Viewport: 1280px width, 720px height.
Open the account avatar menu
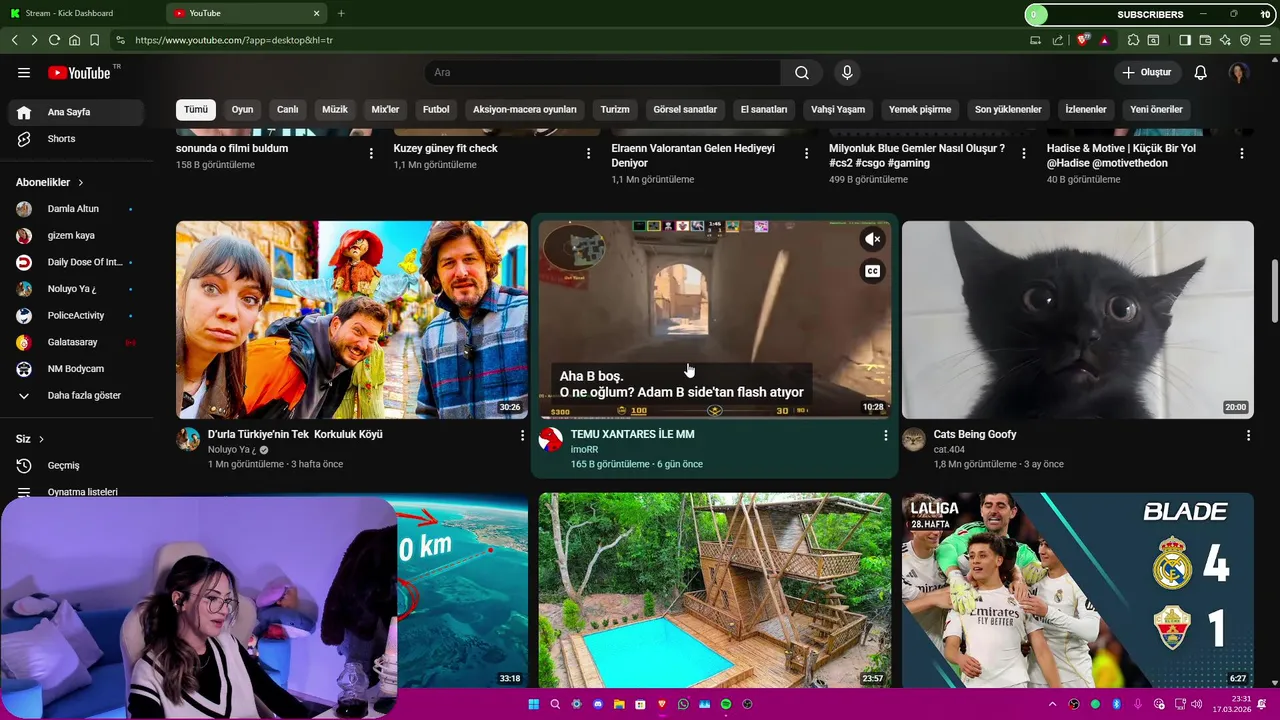pyautogui.click(x=1239, y=72)
